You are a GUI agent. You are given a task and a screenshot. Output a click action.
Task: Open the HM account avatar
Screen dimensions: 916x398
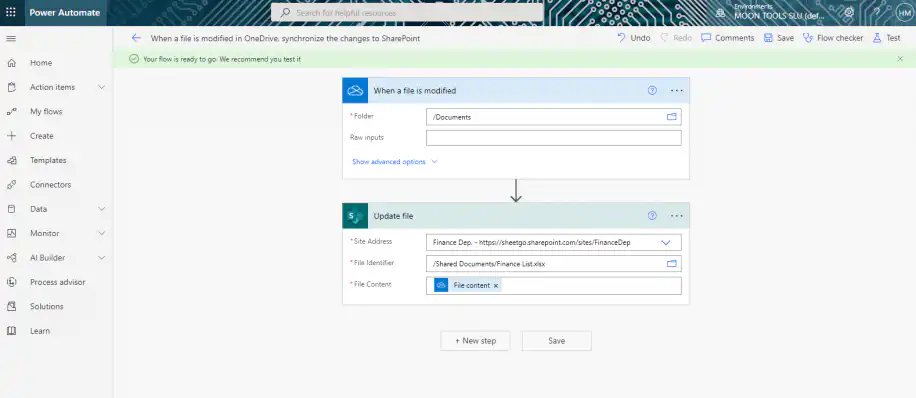pos(904,12)
